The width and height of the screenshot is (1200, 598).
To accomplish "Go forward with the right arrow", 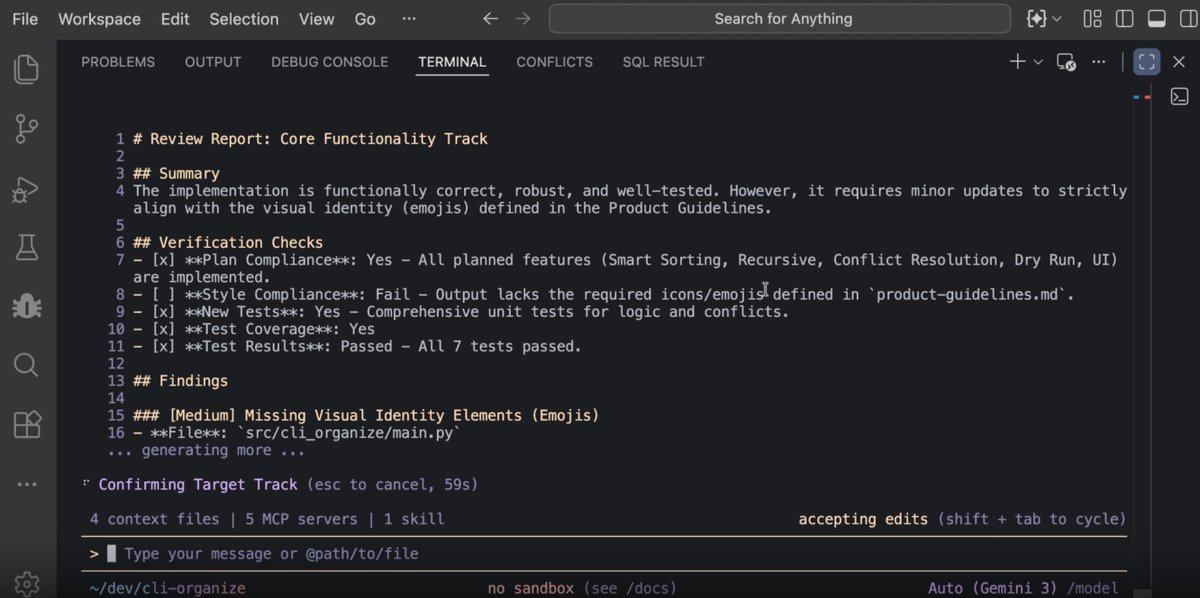I will [x=523, y=19].
